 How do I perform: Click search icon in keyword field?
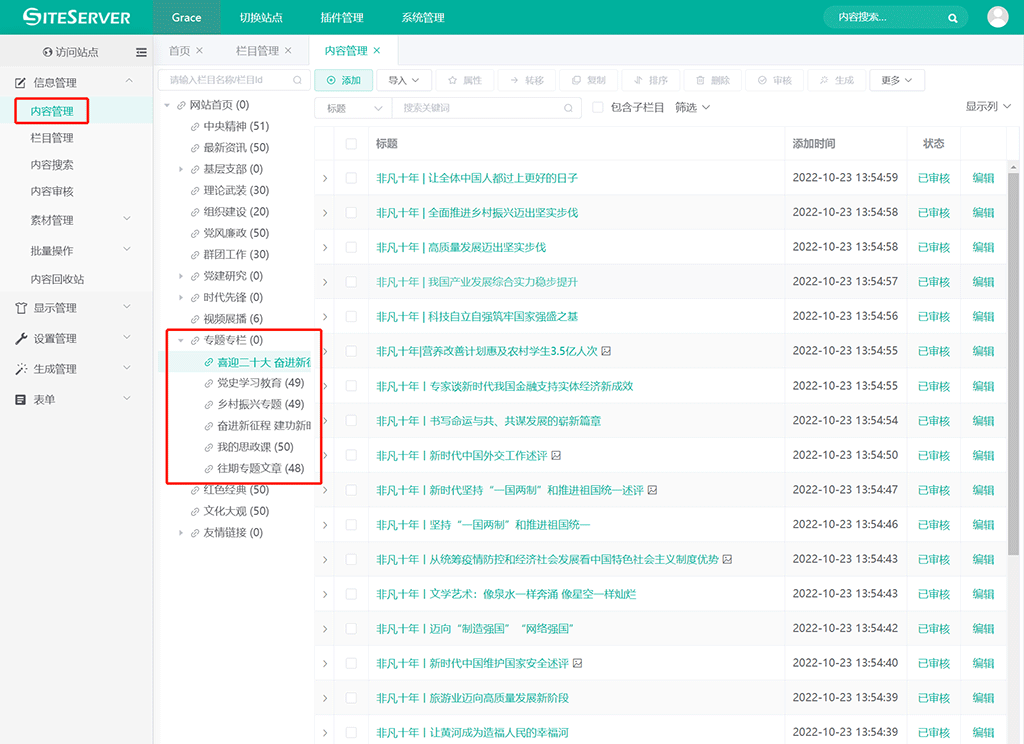pyautogui.click(x=569, y=108)
